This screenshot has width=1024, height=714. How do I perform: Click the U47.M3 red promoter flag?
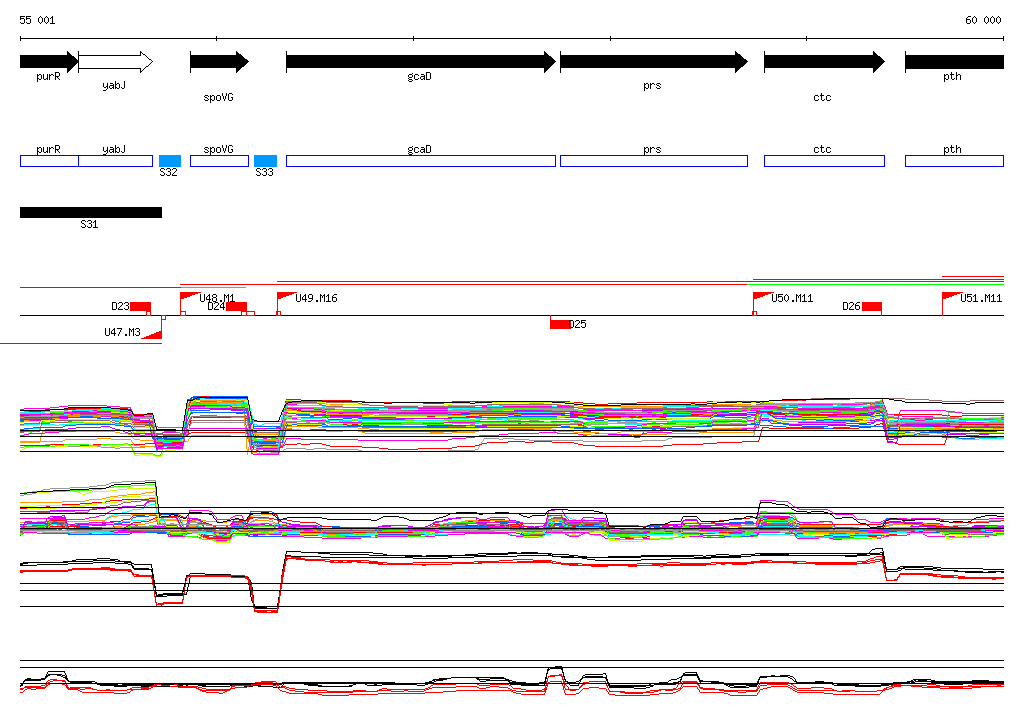pos(152,334)
